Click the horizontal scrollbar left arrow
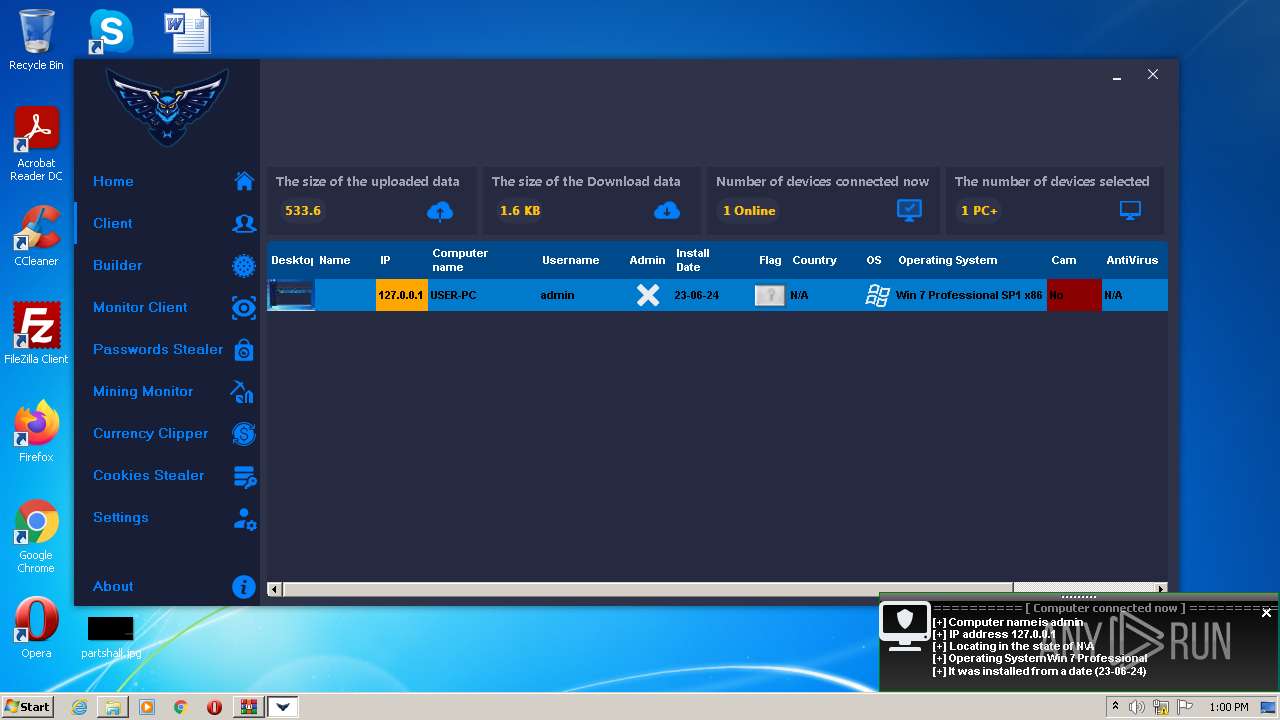The image size is (1280, 720). pos(275,589)
